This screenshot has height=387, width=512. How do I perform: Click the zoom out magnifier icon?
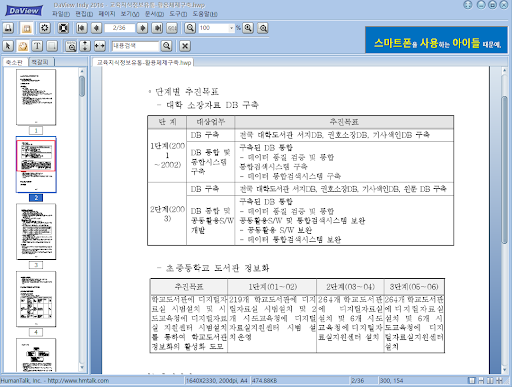[x=190, y=28]
